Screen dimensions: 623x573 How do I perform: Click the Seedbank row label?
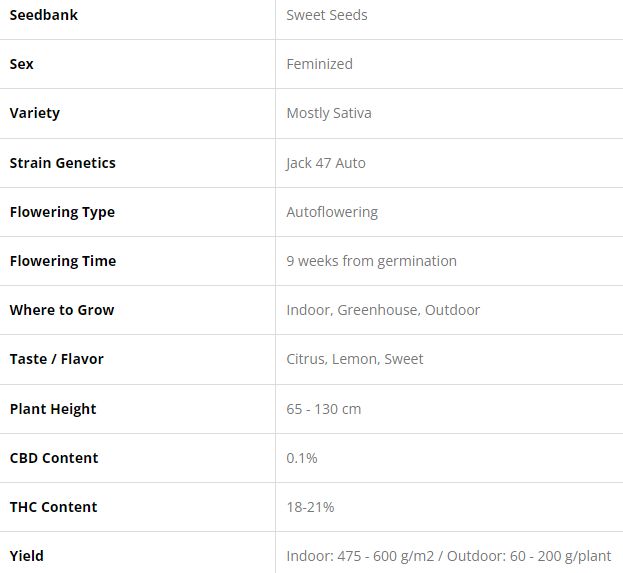point(43,15)
